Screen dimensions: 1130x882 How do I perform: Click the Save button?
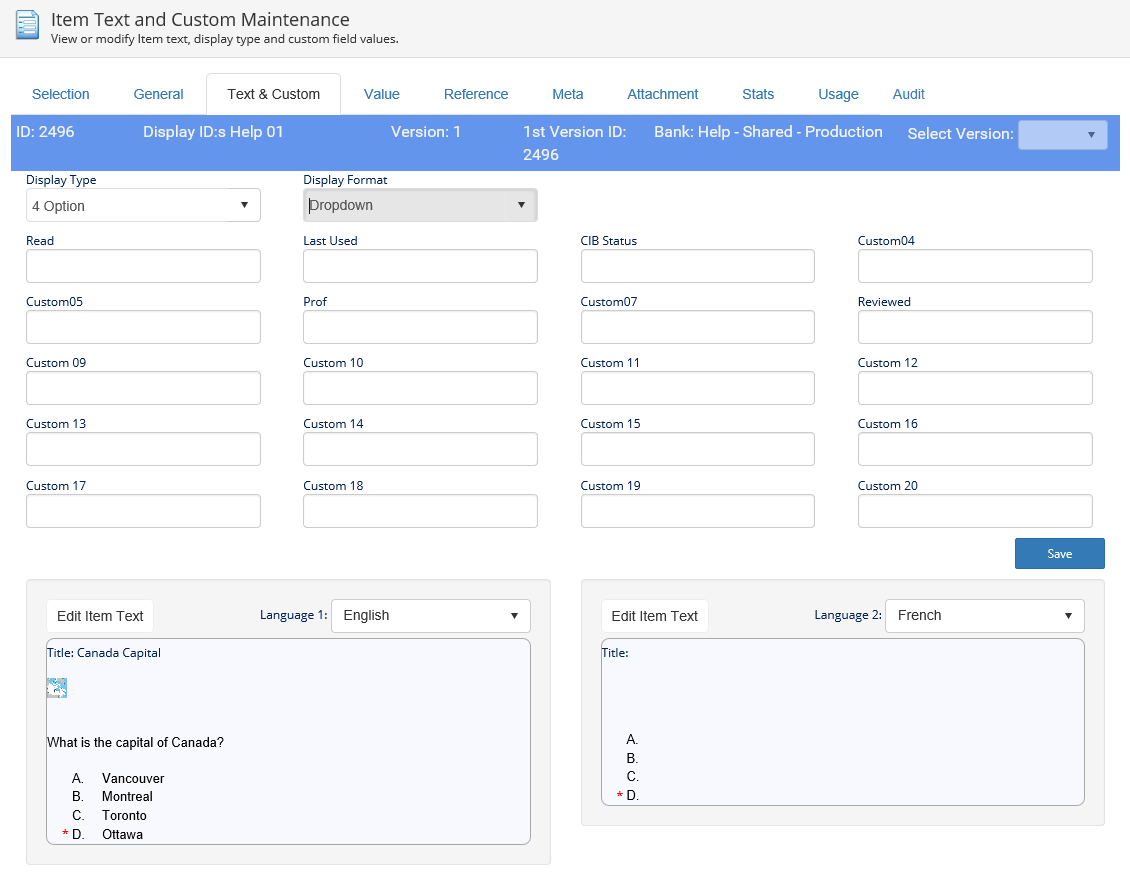click(1059, 554)
